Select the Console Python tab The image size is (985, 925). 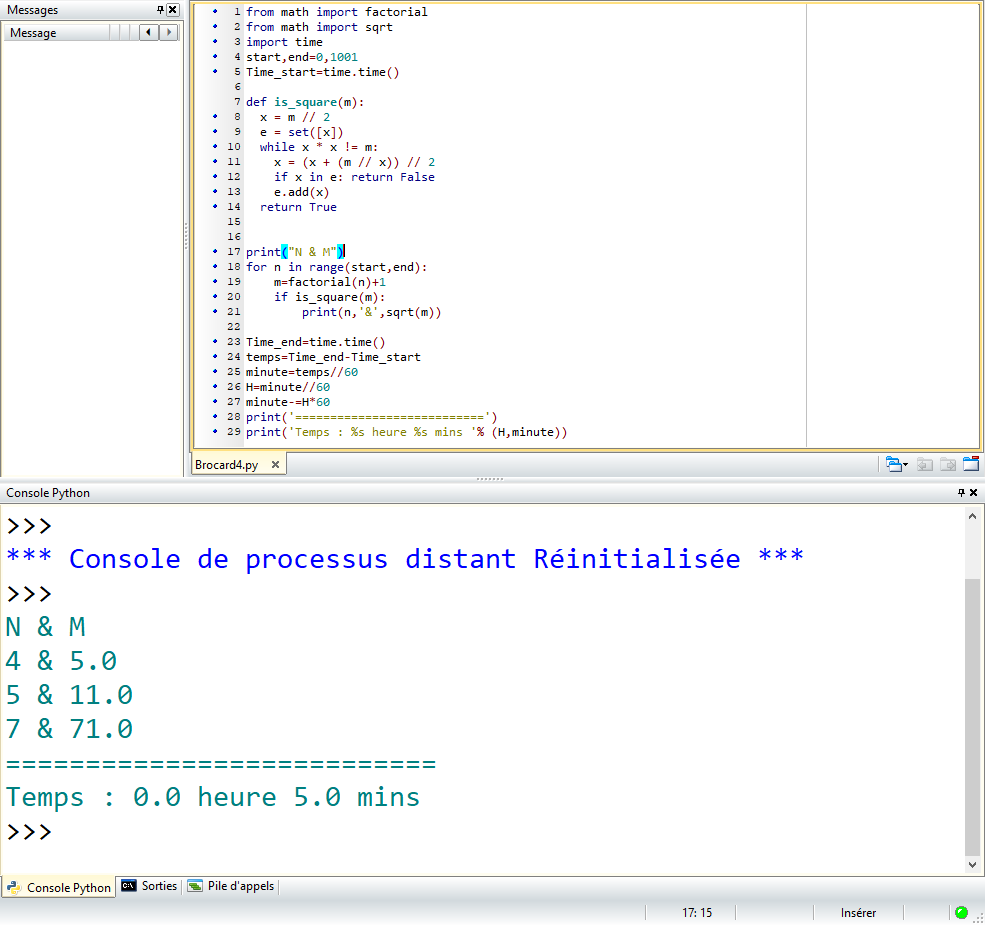click(x=60, y=887)
